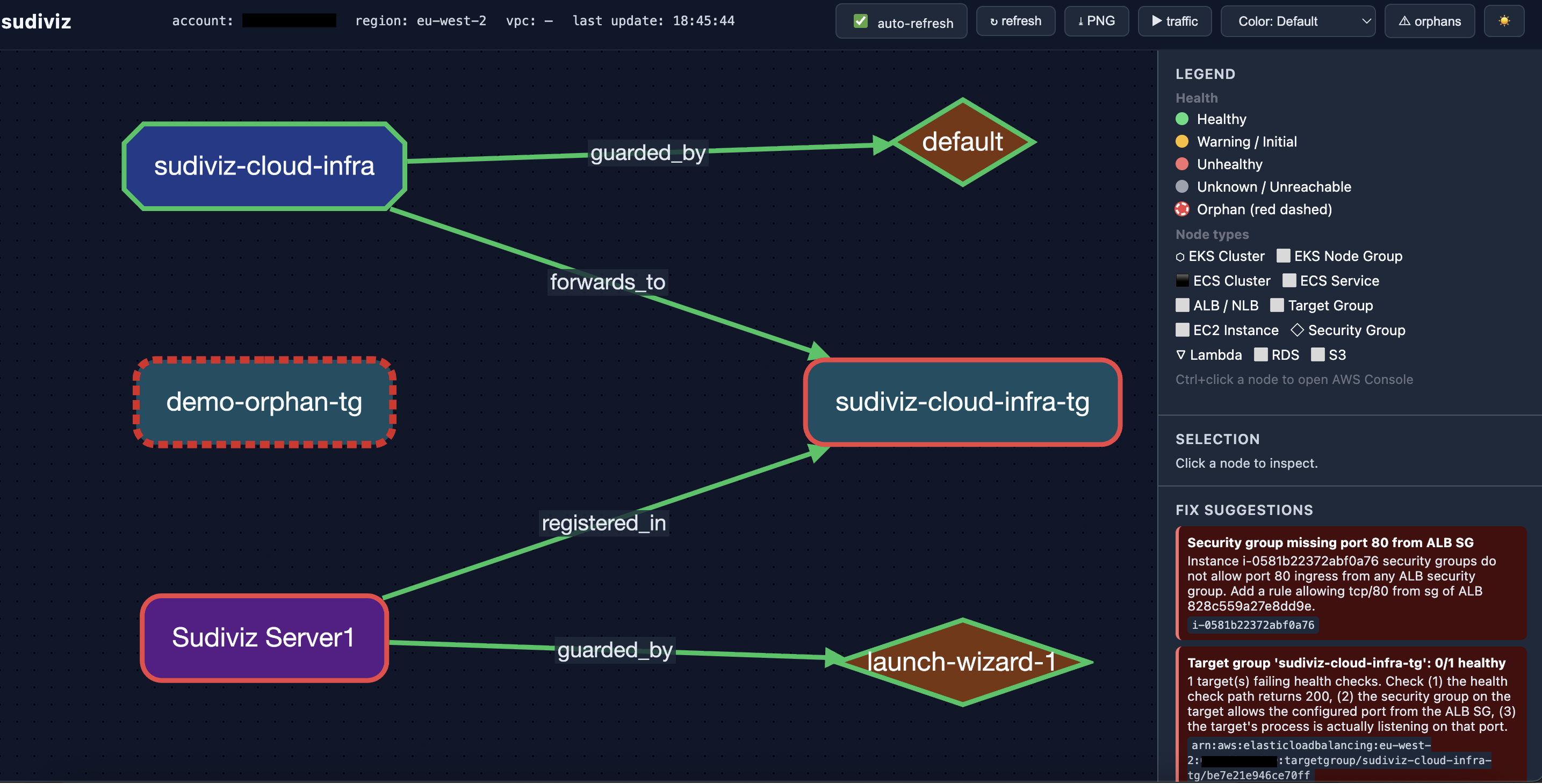
Task: Click the Lambda triangle legend icon
Action: pos(1180,355)
